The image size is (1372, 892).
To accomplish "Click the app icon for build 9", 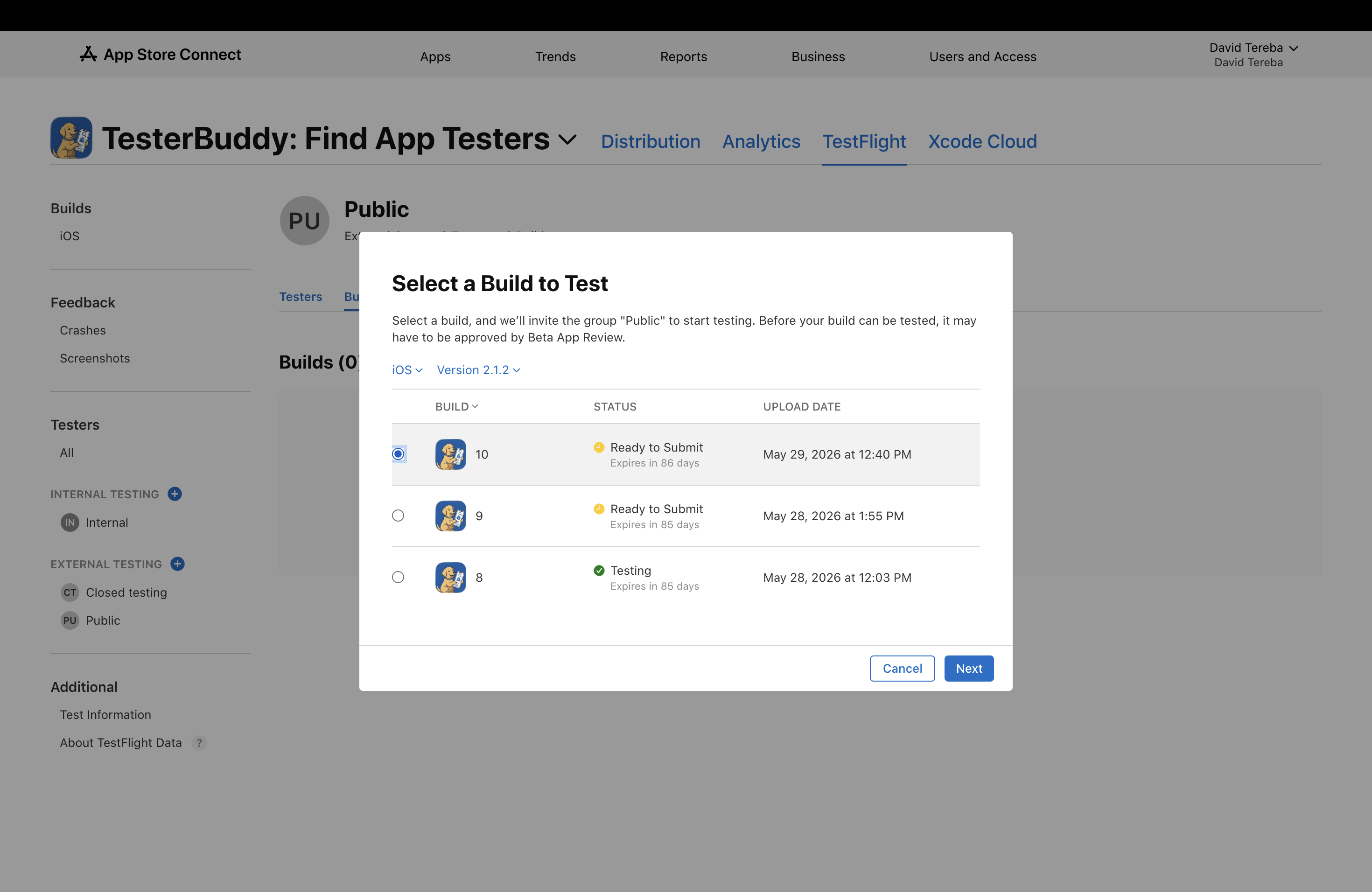I will 451,516.
